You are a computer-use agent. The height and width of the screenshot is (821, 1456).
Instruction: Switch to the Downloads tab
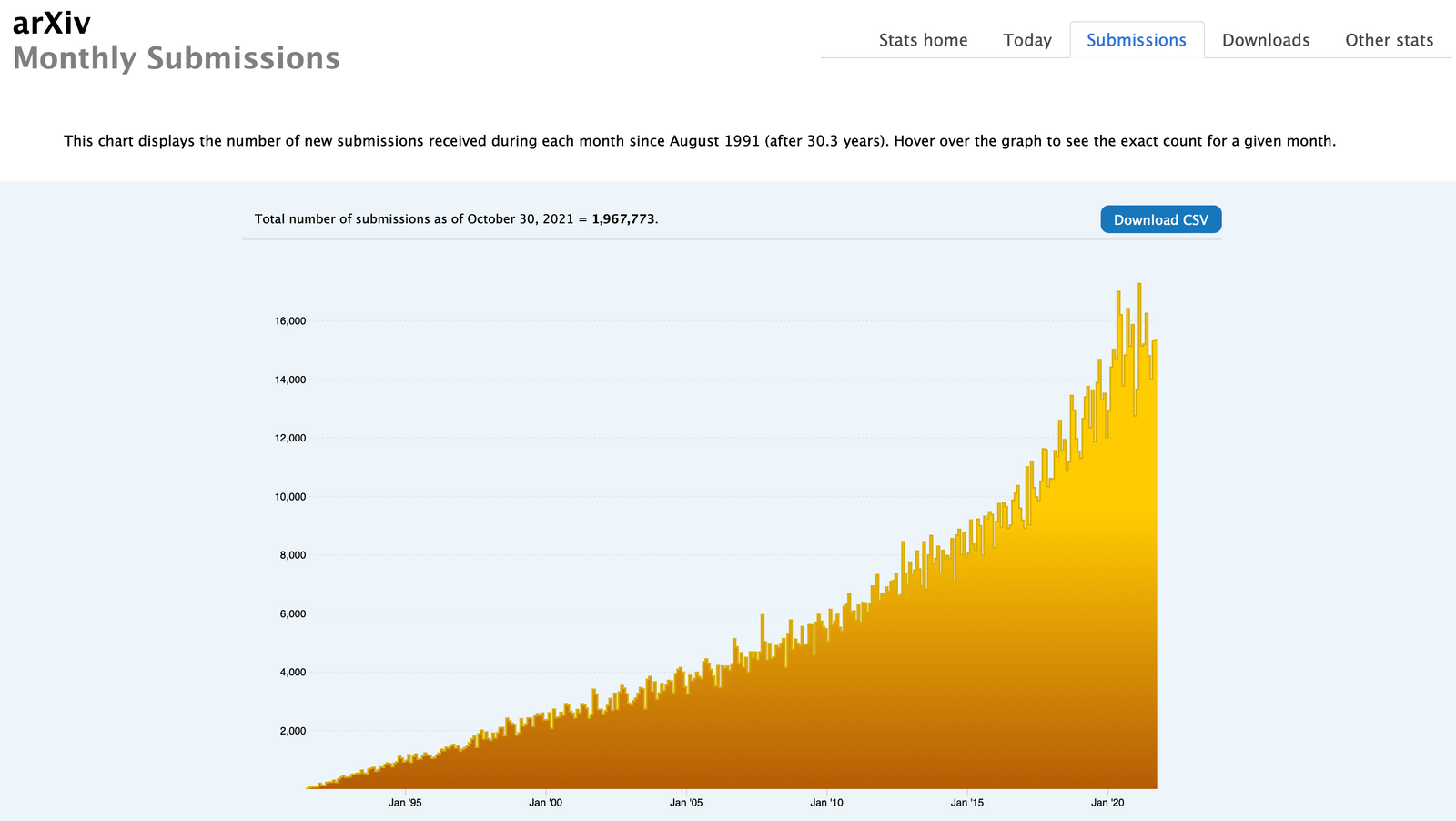[1265, 40]
